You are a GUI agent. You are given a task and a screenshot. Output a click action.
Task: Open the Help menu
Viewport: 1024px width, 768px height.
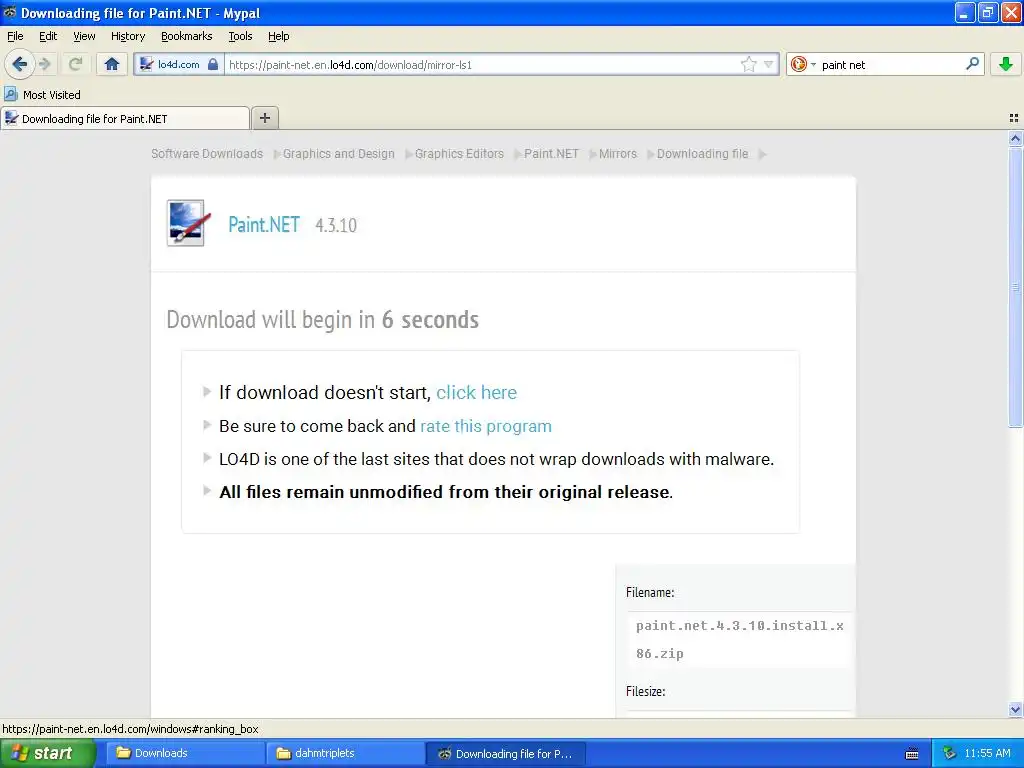pos(278,36)
